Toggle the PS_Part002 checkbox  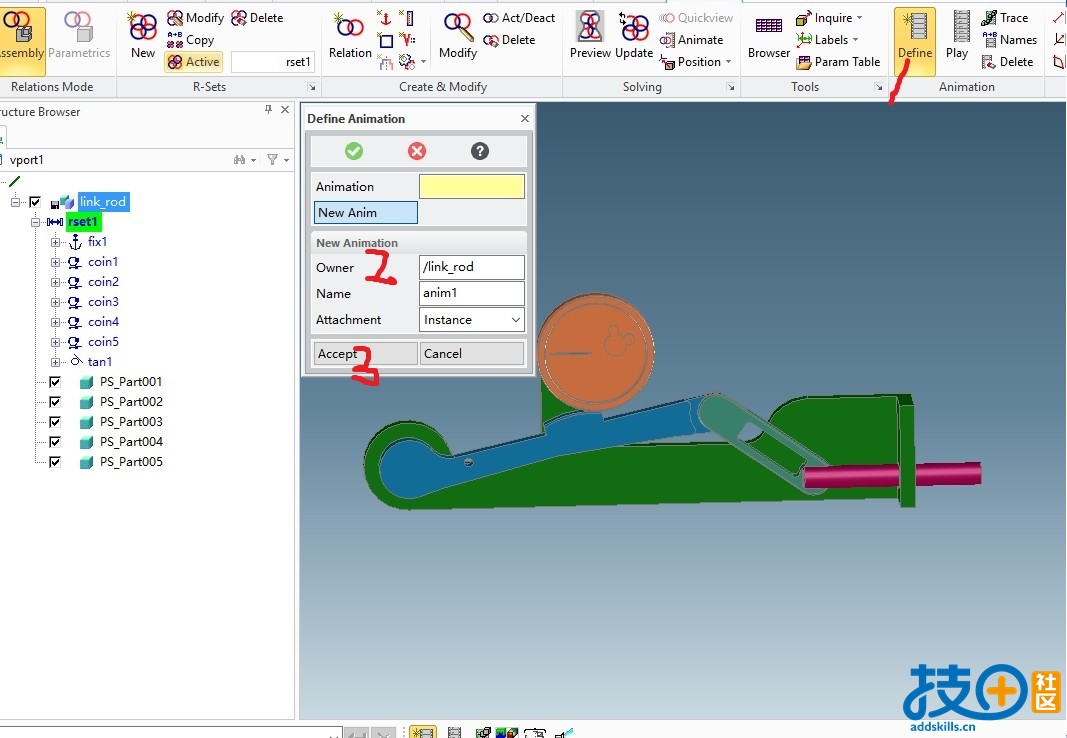click(x=55, y=402)
